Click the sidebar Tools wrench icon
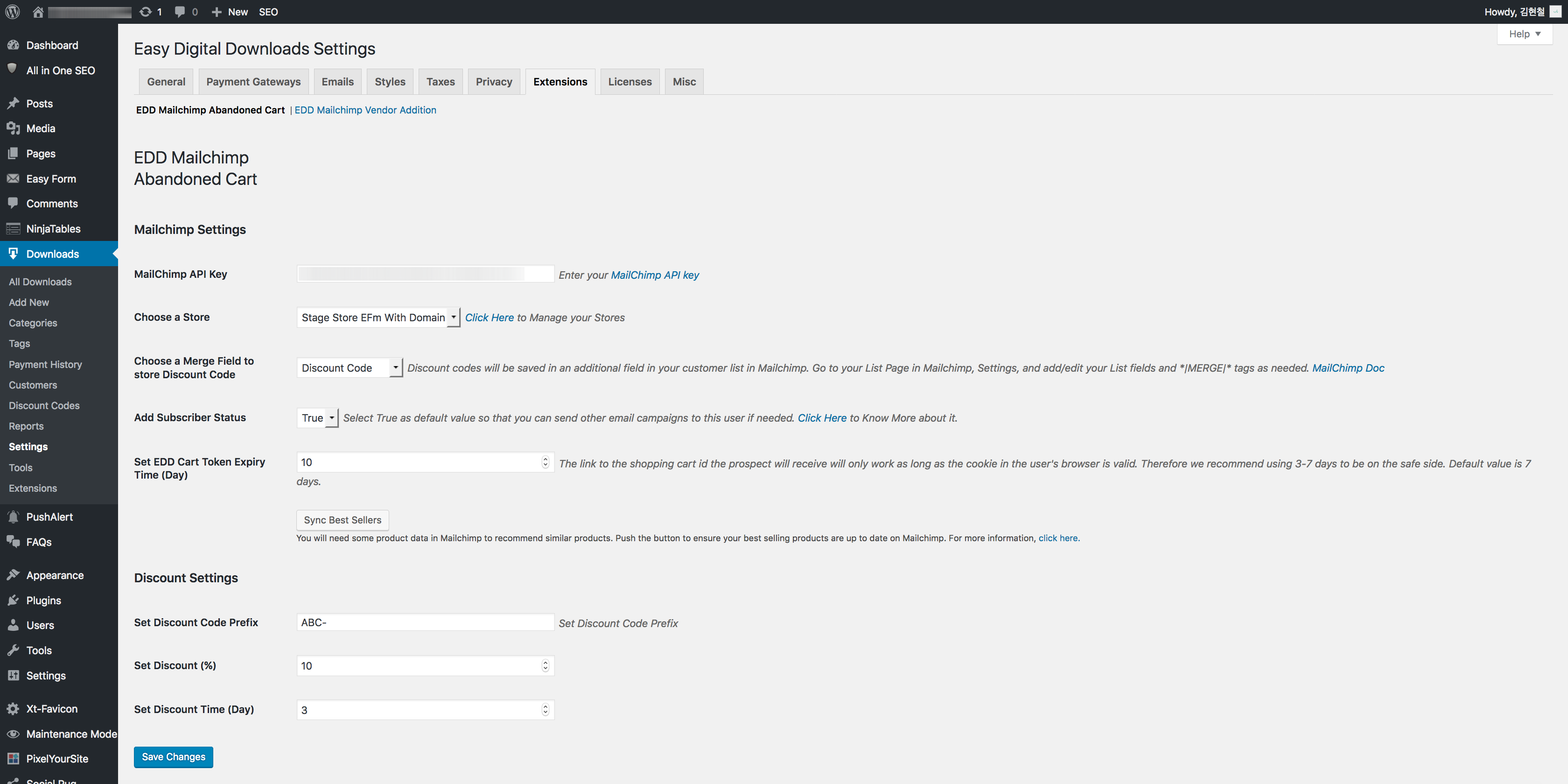The height and width of the screenshot is (784, 1568). pos(13,650)
